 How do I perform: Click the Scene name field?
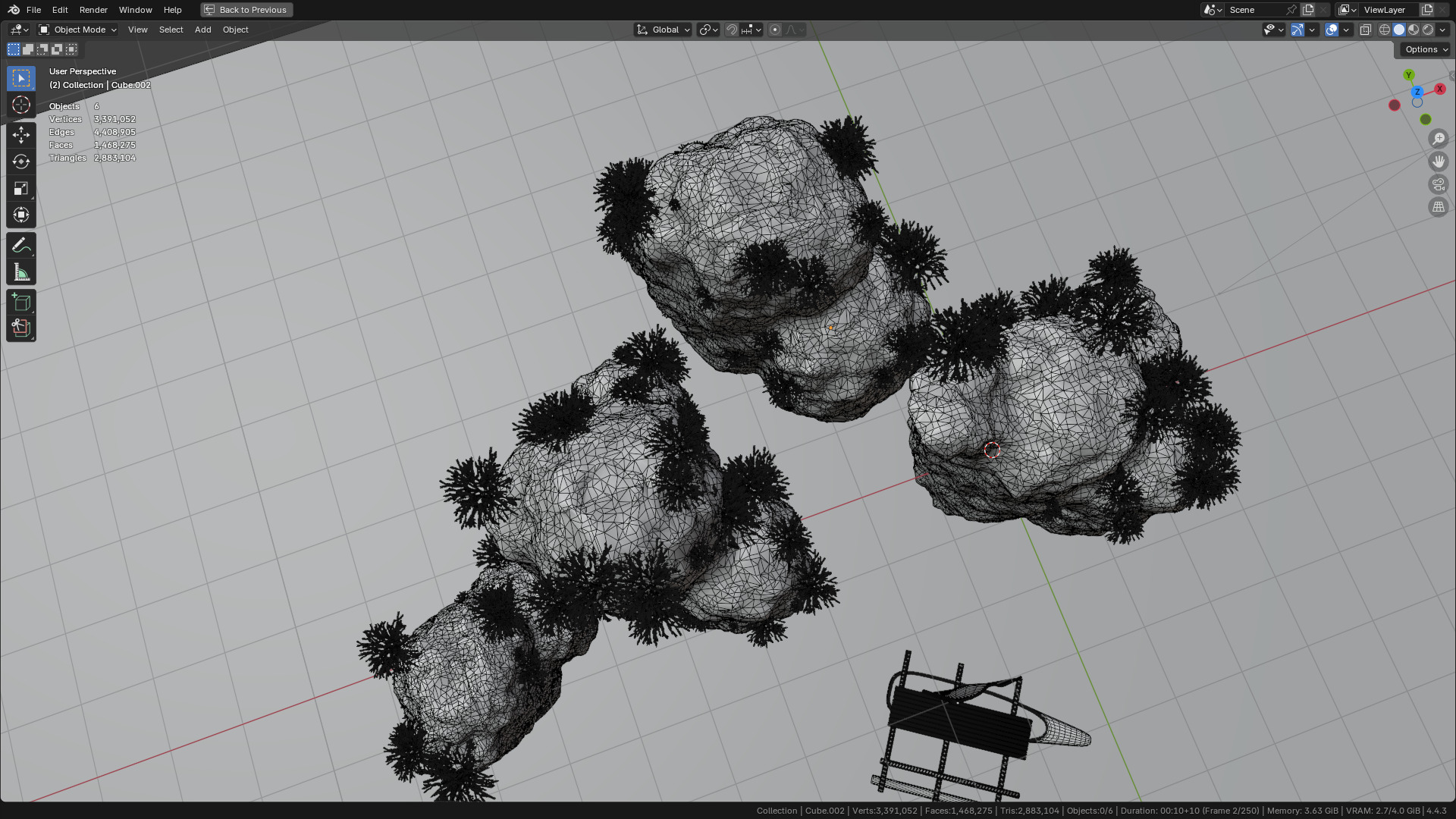click(x=1254, y=10)
